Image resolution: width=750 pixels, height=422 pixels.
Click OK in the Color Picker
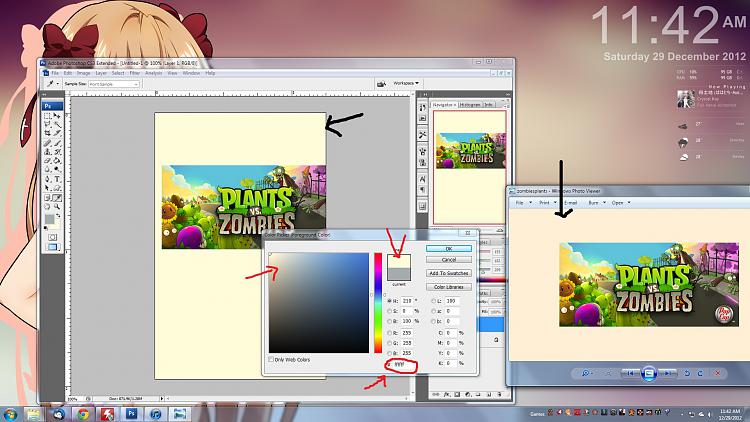[449, 249]
